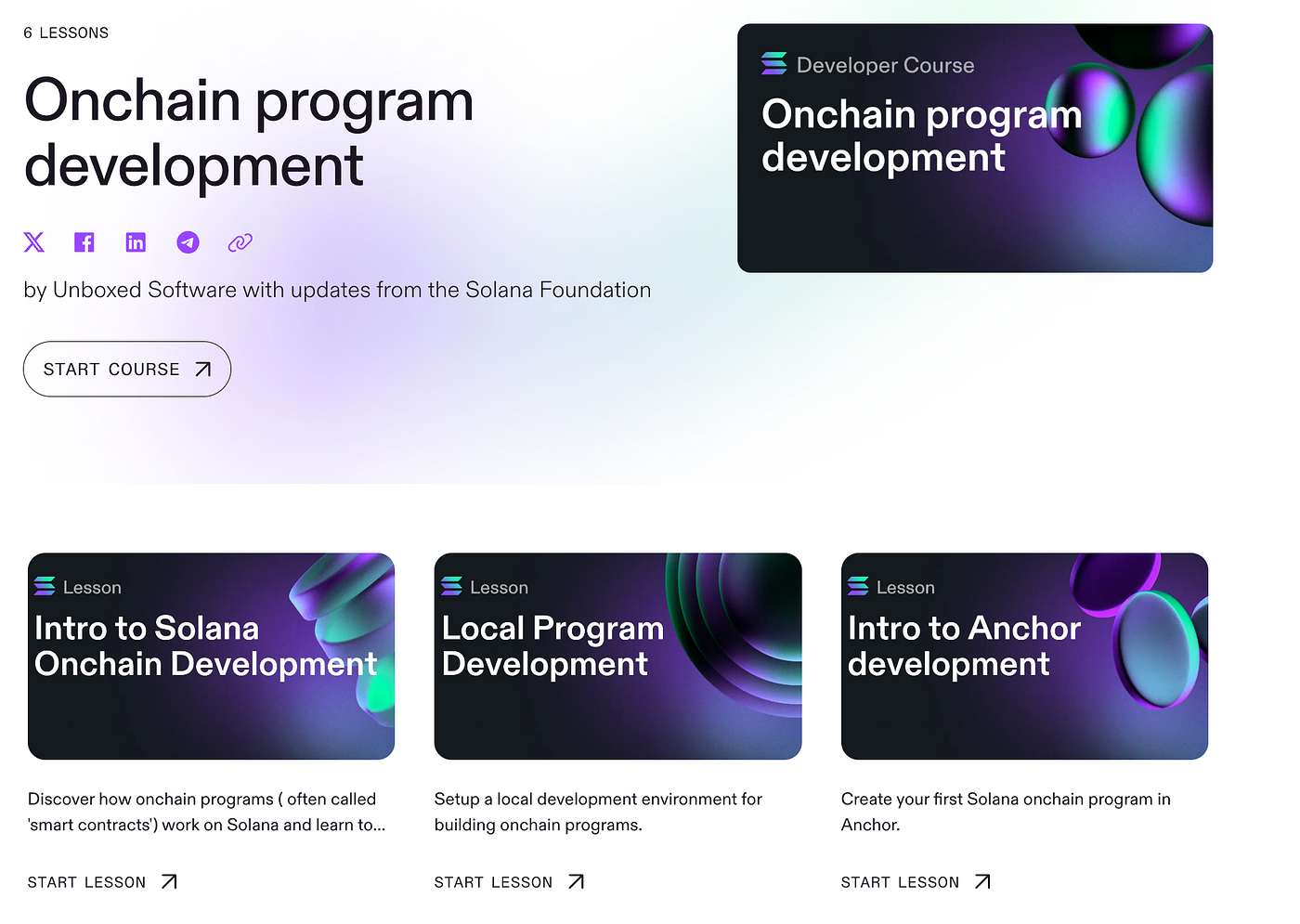Screen dimensions: 1300x924
Task: Open Local Program Development lesson card
Action: pyautogui.click(x=617, y=657)
